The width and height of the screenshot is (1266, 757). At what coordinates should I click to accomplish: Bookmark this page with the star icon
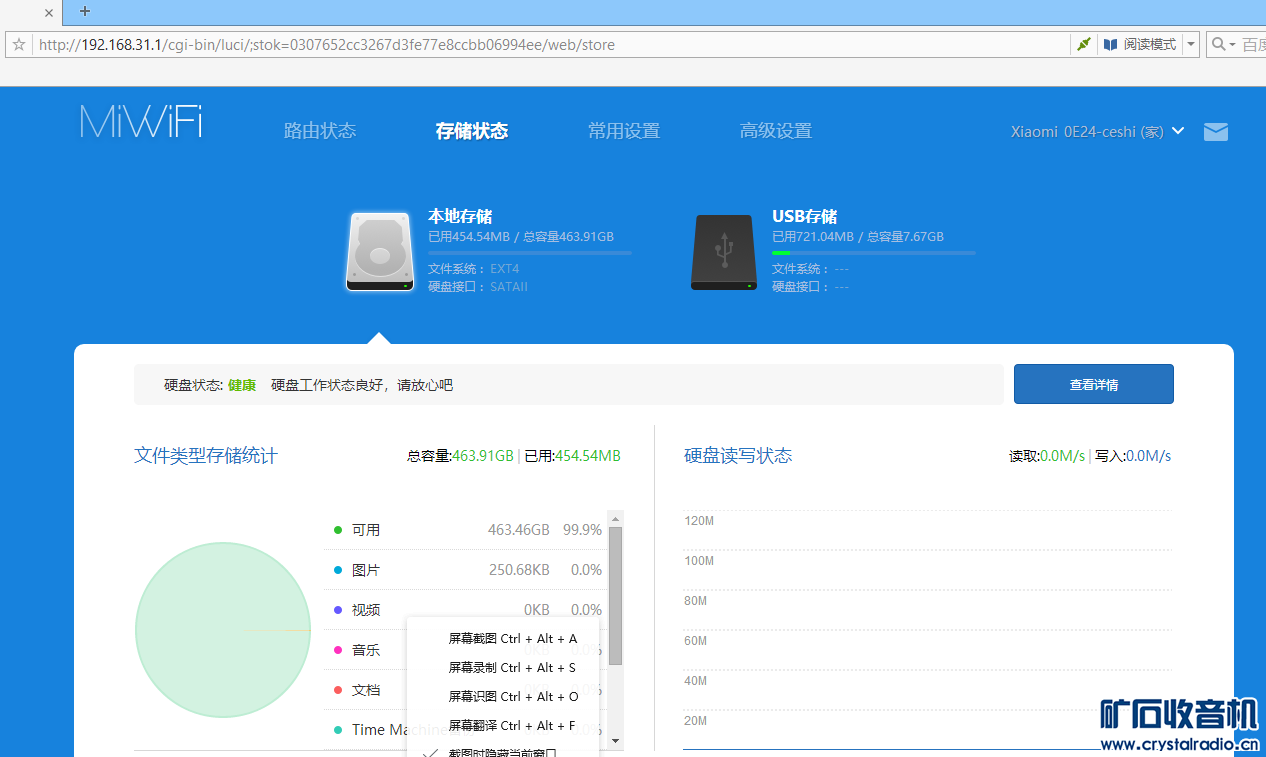18,45
